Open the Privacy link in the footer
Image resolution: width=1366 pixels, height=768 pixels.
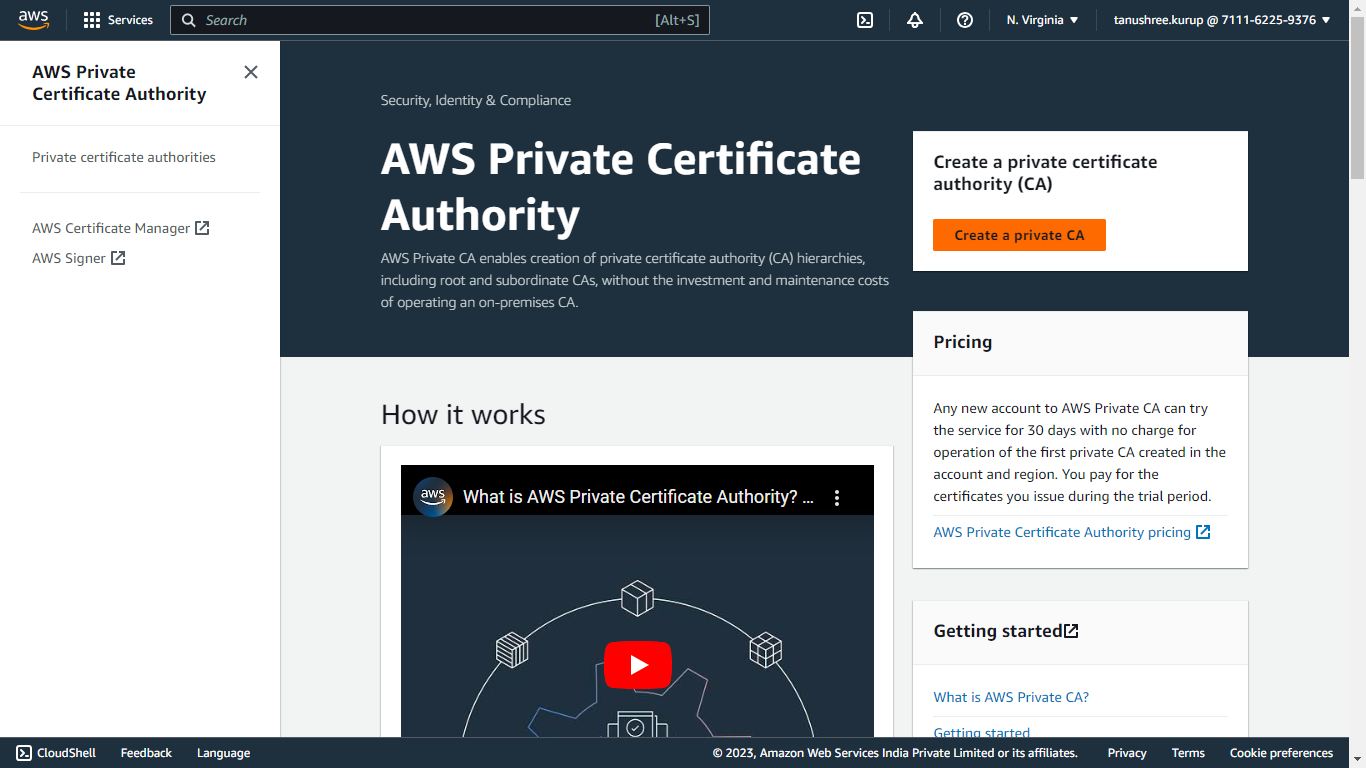[x=1127, y=753]
